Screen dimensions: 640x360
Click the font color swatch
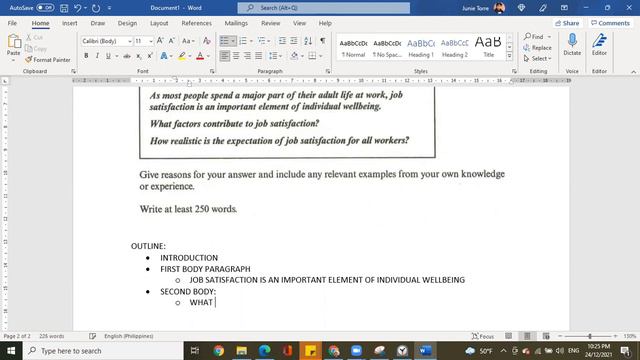tap(200, 56)
